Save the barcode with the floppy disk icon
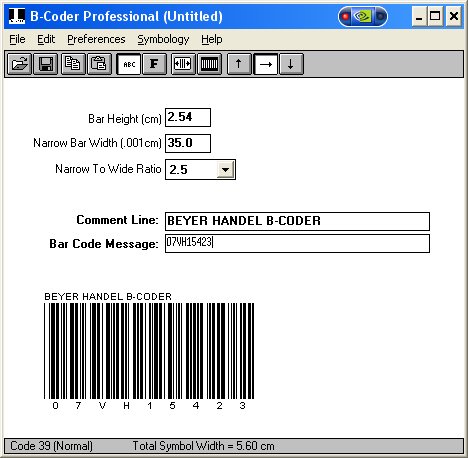468x458 pixels. coord(46,64)
